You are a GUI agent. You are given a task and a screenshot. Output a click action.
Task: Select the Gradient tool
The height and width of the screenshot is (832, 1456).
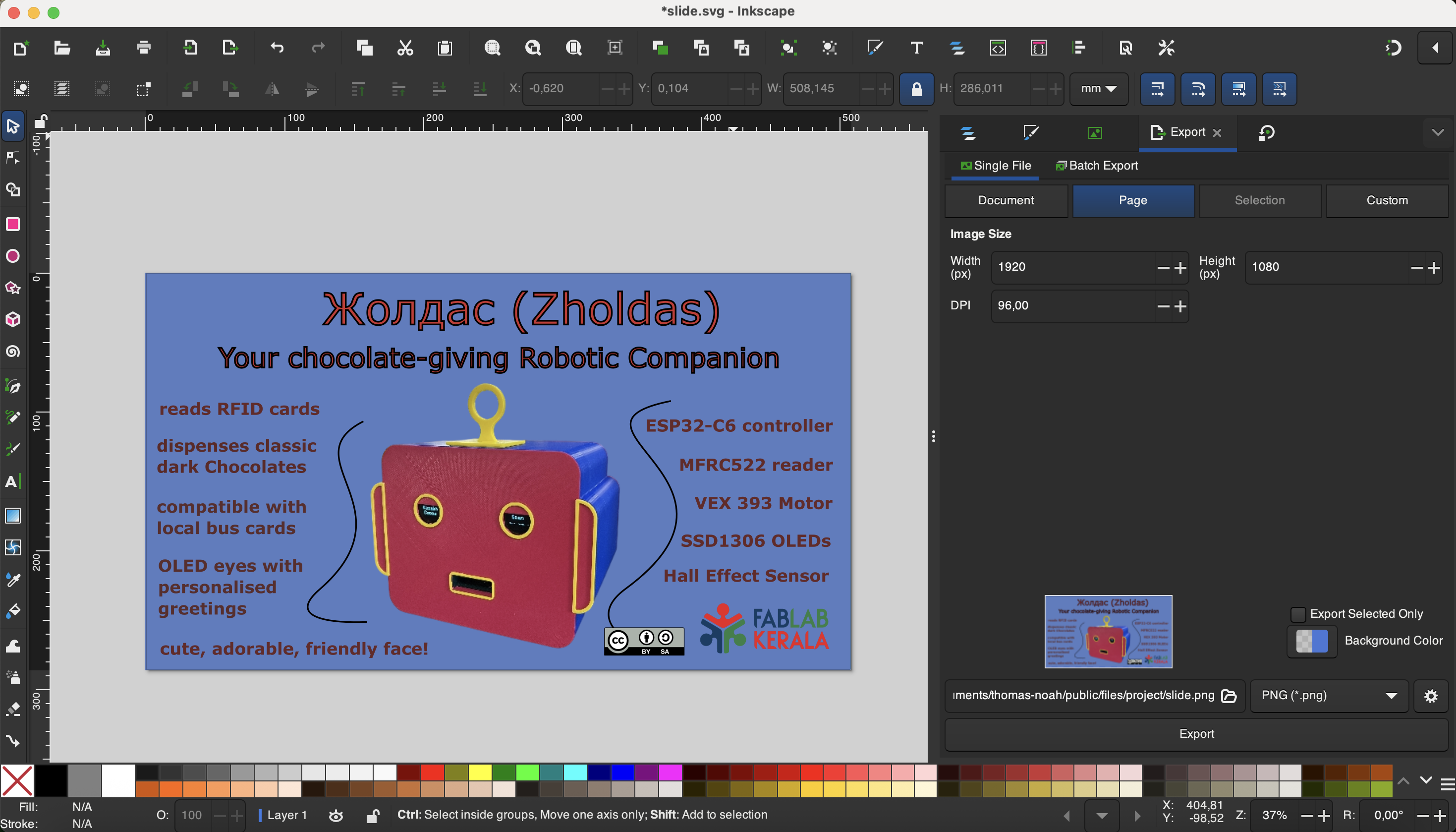click(x=12, y=516)
